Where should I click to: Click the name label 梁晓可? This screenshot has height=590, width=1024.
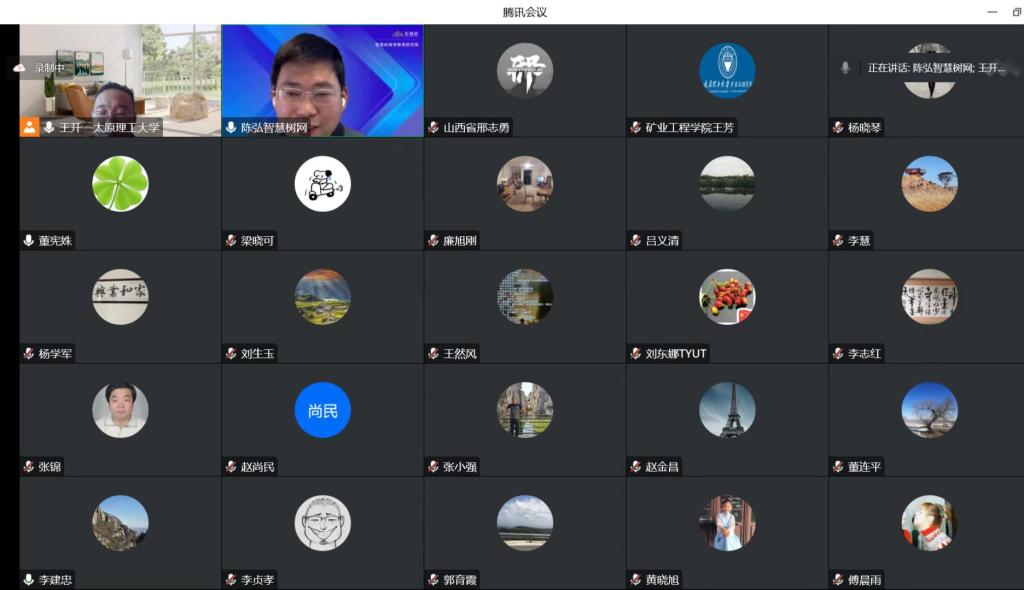pyautogui.click(x=257, y=241)
